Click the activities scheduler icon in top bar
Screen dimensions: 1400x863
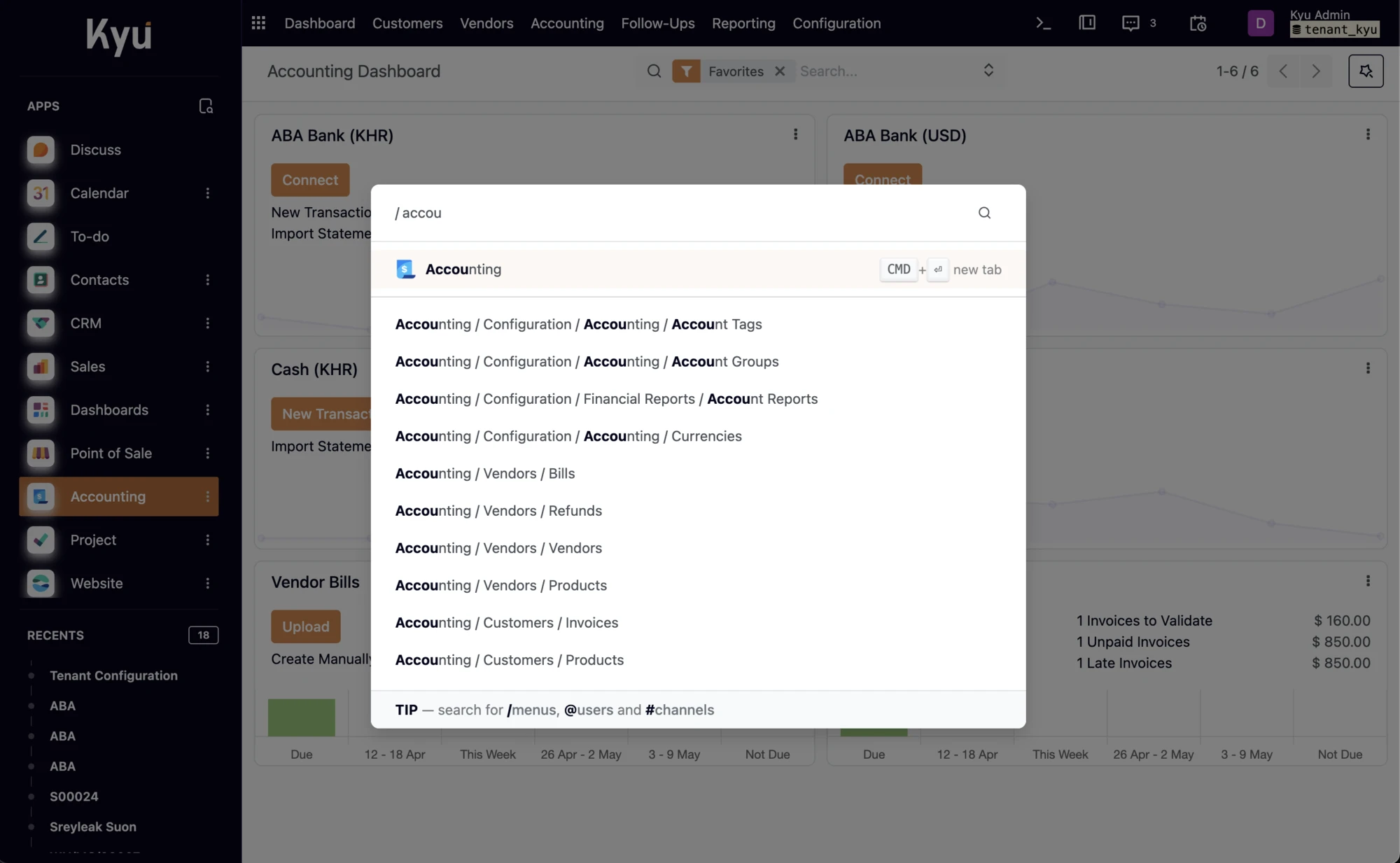[1197, 23]
